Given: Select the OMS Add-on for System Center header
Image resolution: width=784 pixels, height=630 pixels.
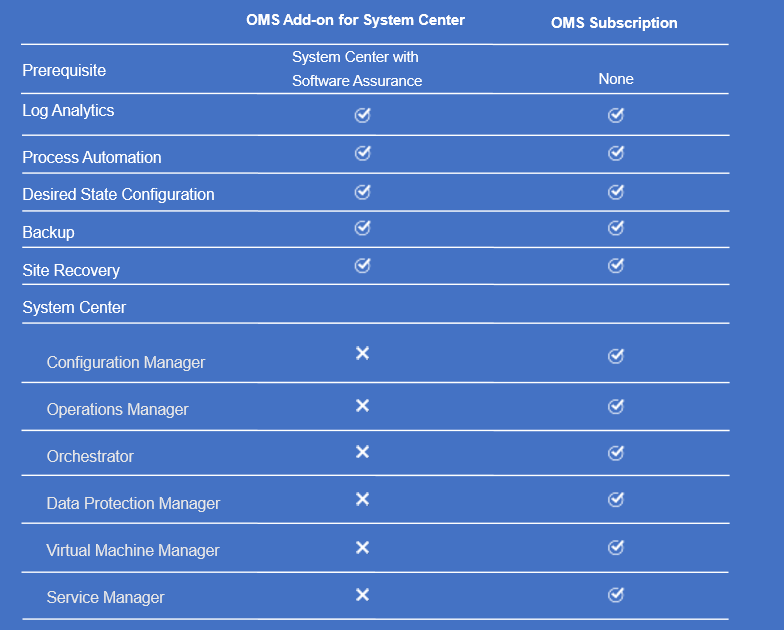Looking at the screenshot, I should (x=356, y=20).
